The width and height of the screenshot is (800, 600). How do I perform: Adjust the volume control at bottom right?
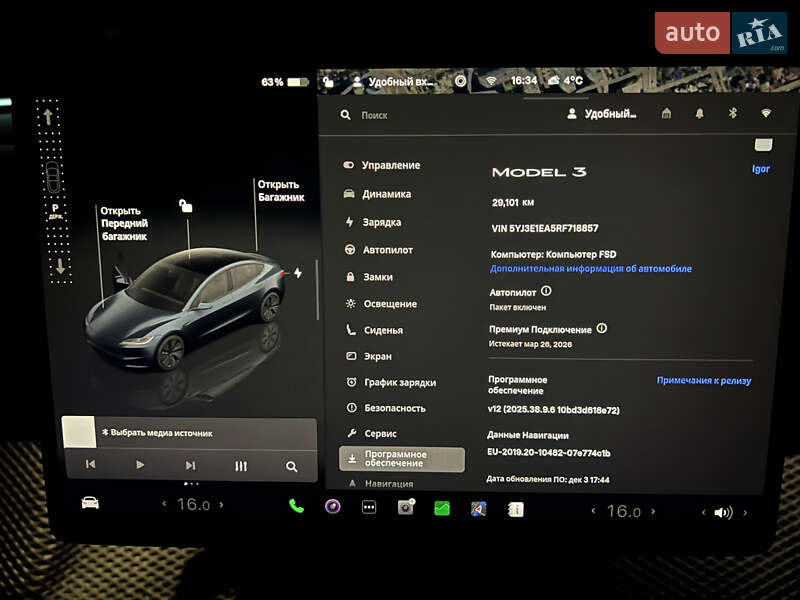(724, 511)
